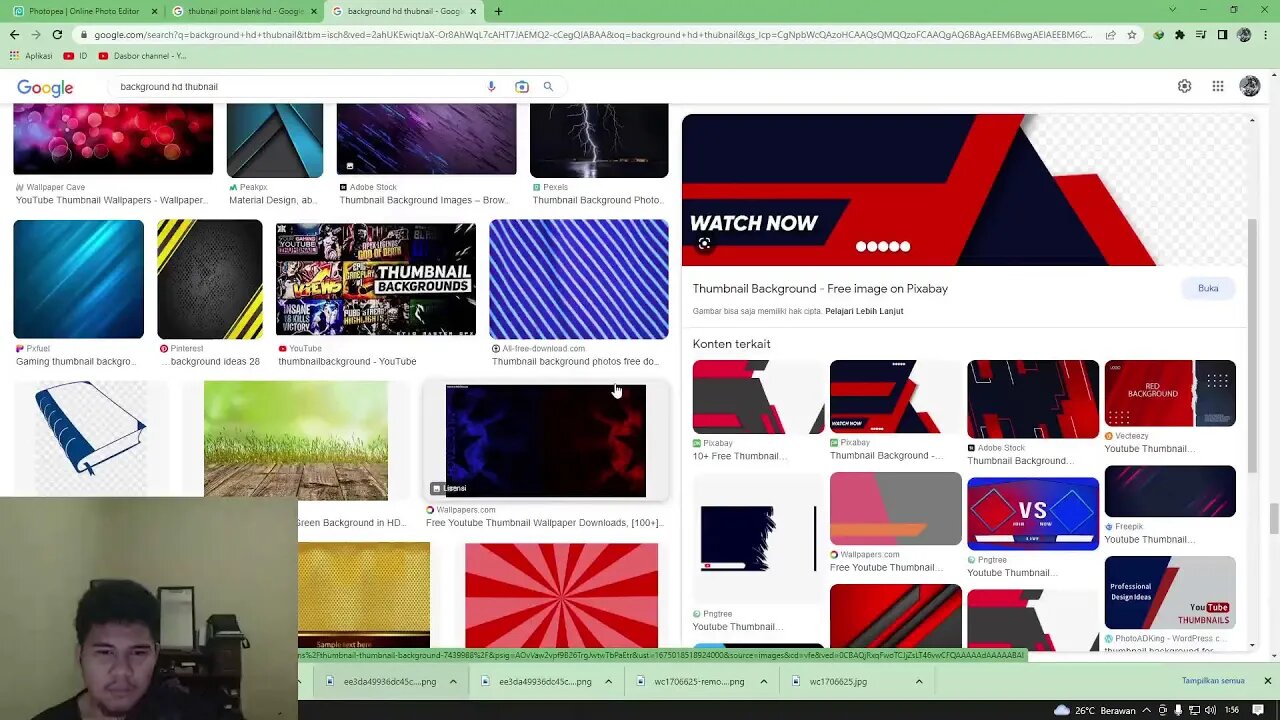This screenshot has height=720, width=1280.
Task: Click the share page icon in address bar
Action: click(x=1110, y=34)
